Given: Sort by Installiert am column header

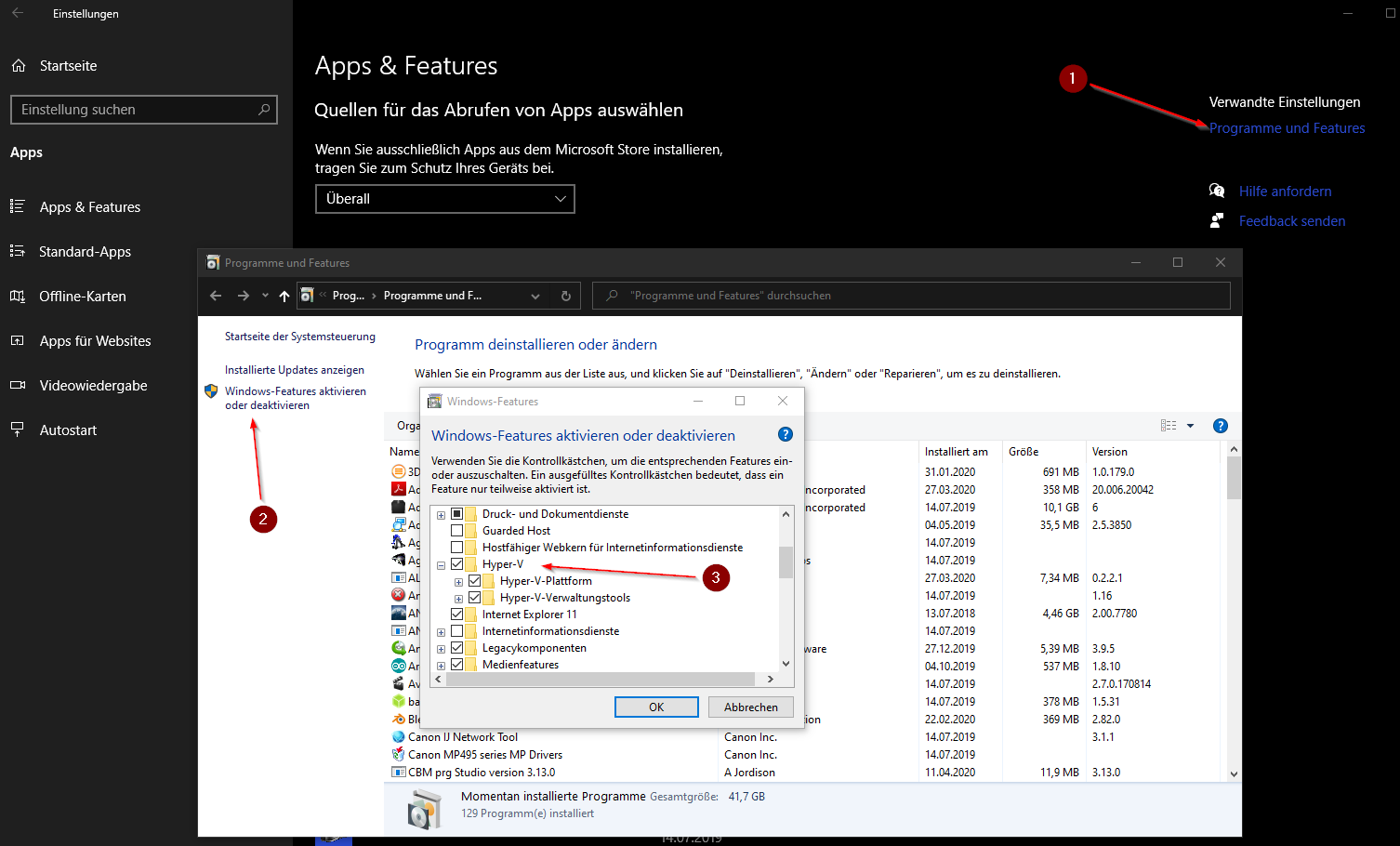Looking at the screenshot, I should (x=956, y=452).
